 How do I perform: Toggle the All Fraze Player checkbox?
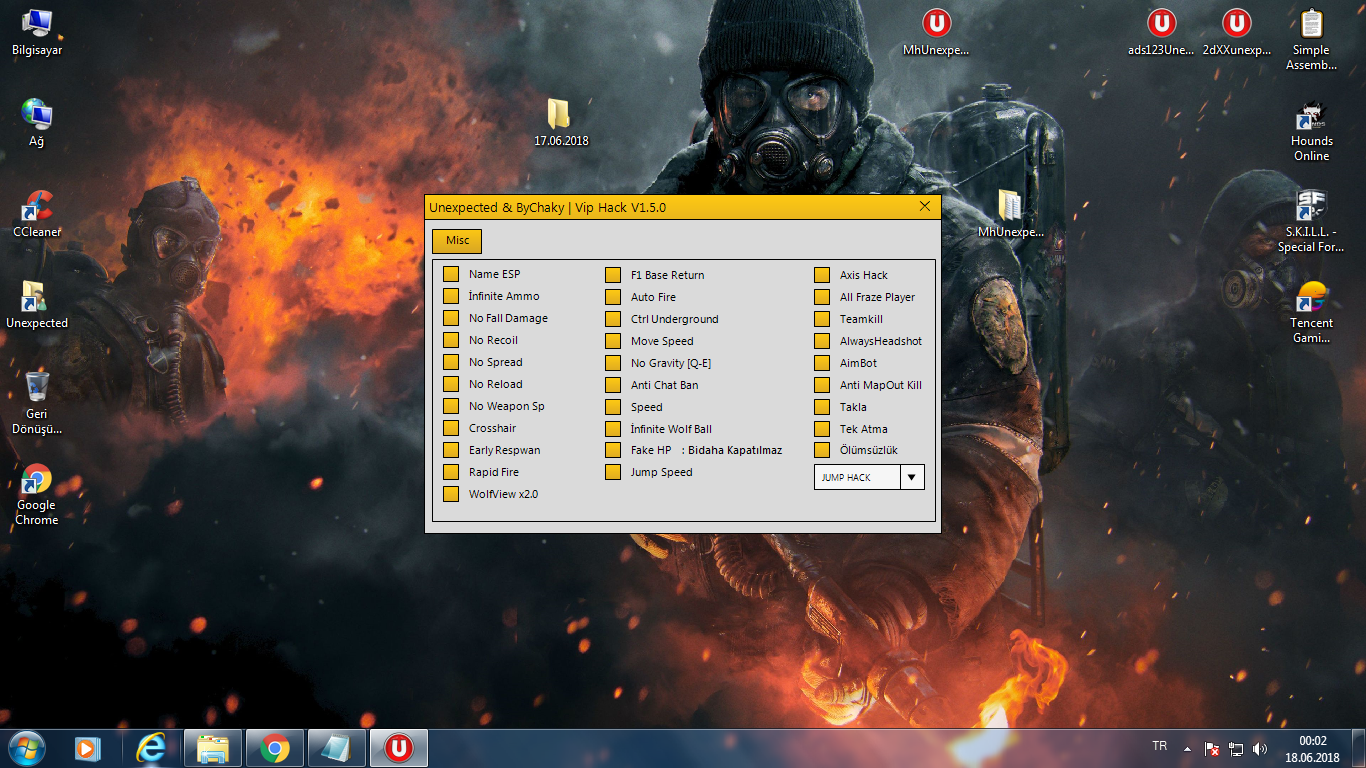tap(822, 297)
